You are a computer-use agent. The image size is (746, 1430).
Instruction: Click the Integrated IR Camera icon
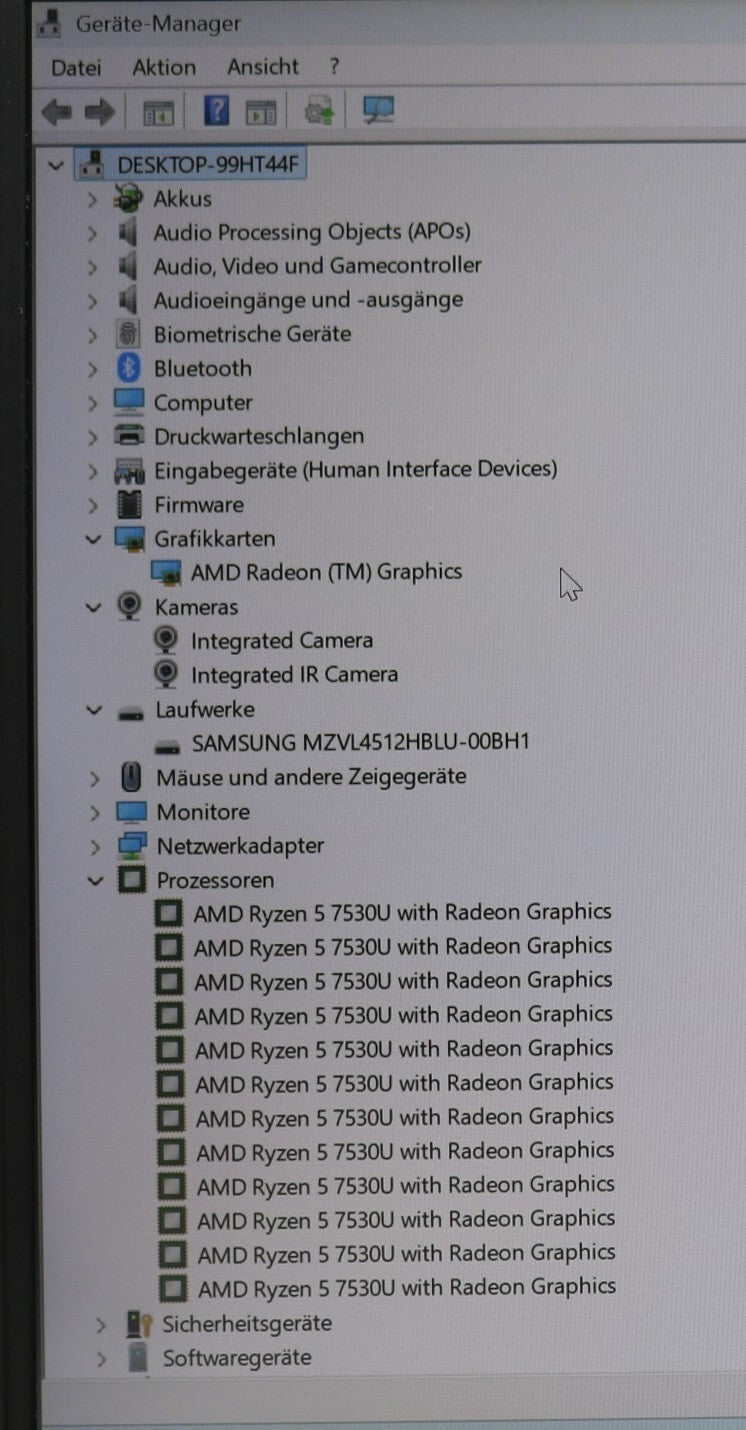coord(166,675)
